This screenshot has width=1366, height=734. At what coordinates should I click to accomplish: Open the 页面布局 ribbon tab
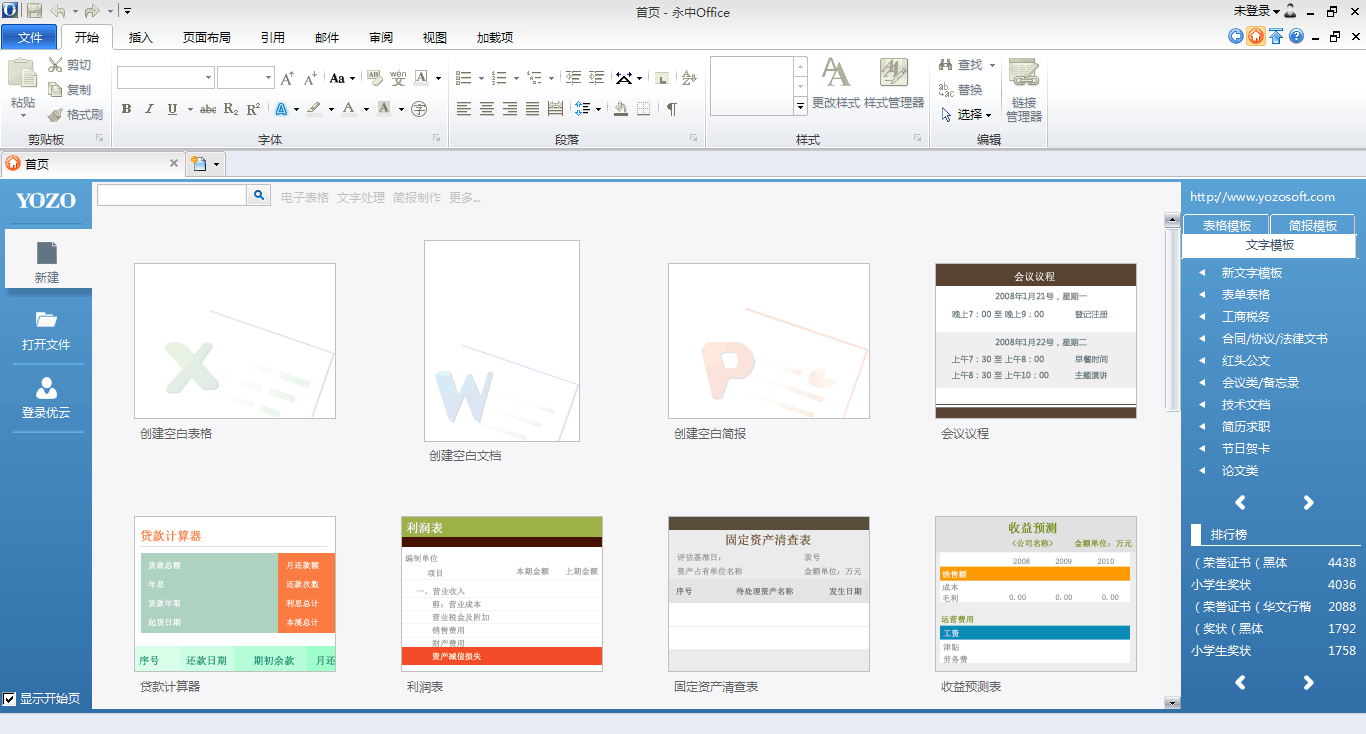pos(206,38)
